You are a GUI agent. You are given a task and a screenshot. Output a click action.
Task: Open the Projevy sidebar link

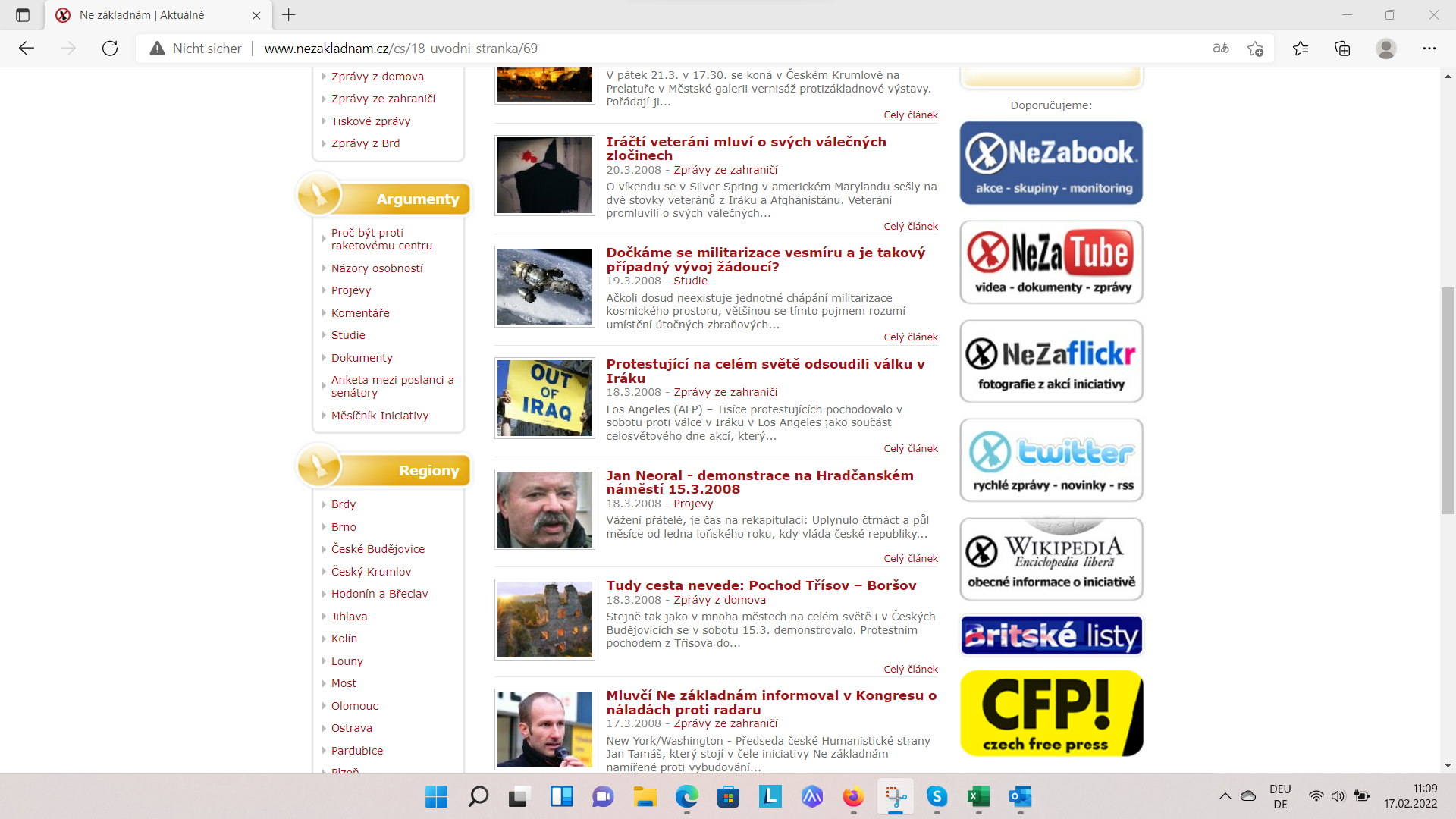click(350, 290)
